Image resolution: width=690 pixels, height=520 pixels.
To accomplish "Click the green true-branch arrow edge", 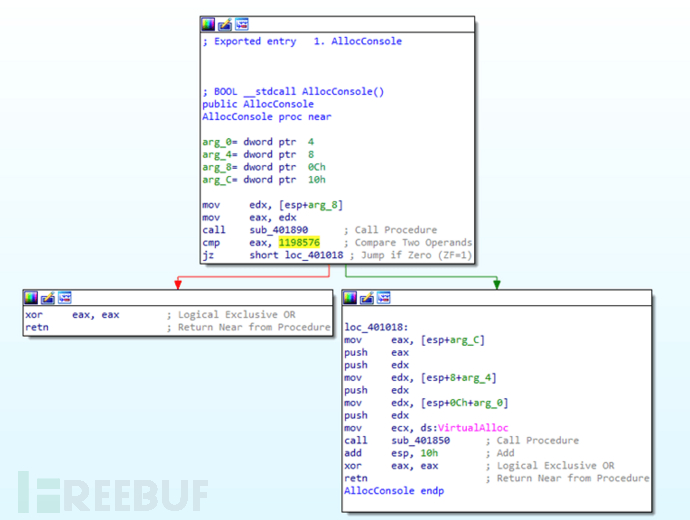I will 421,277.
